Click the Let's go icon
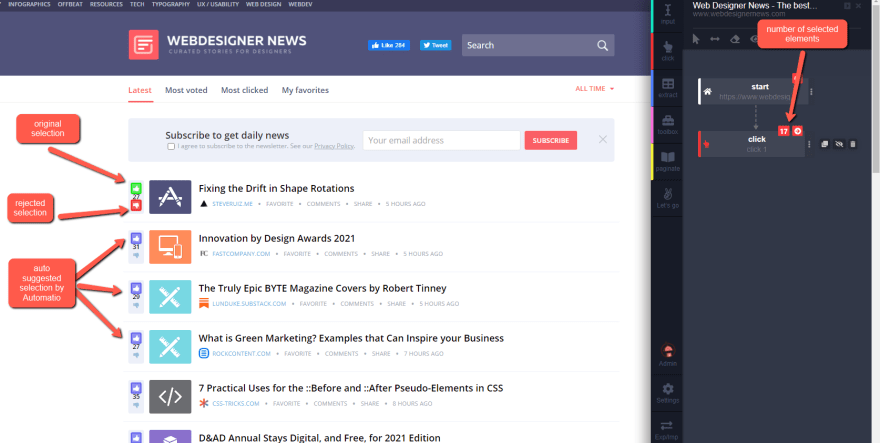 (x=667, y=198)
